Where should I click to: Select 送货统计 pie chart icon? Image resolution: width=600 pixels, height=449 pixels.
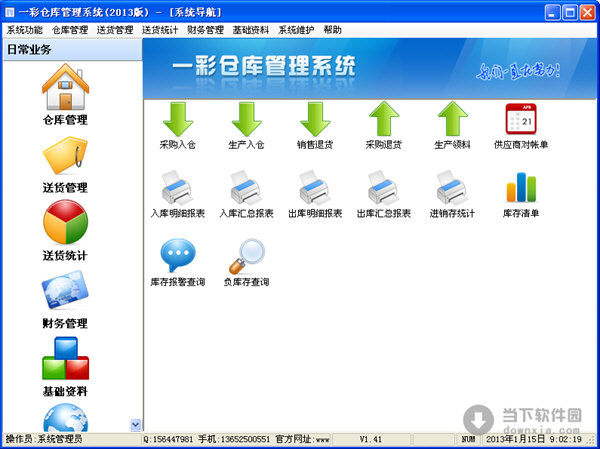coord(65,222)
